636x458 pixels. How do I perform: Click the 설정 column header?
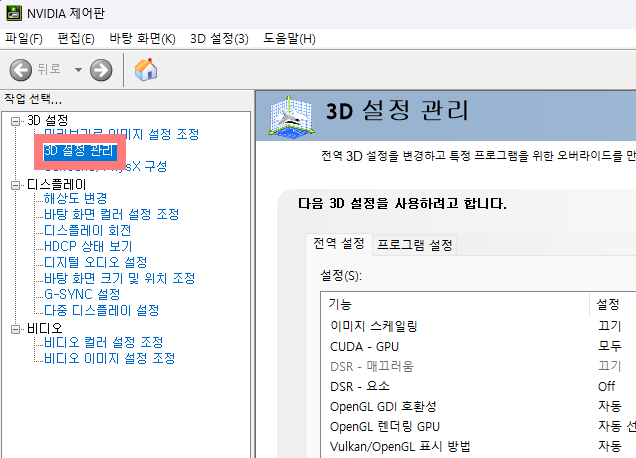[613, 304]
